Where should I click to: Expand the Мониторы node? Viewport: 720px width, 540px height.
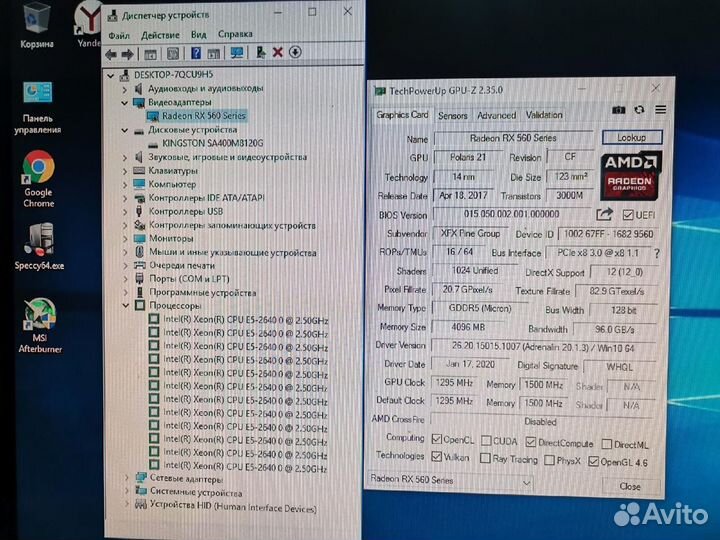(x=124, y=239)
